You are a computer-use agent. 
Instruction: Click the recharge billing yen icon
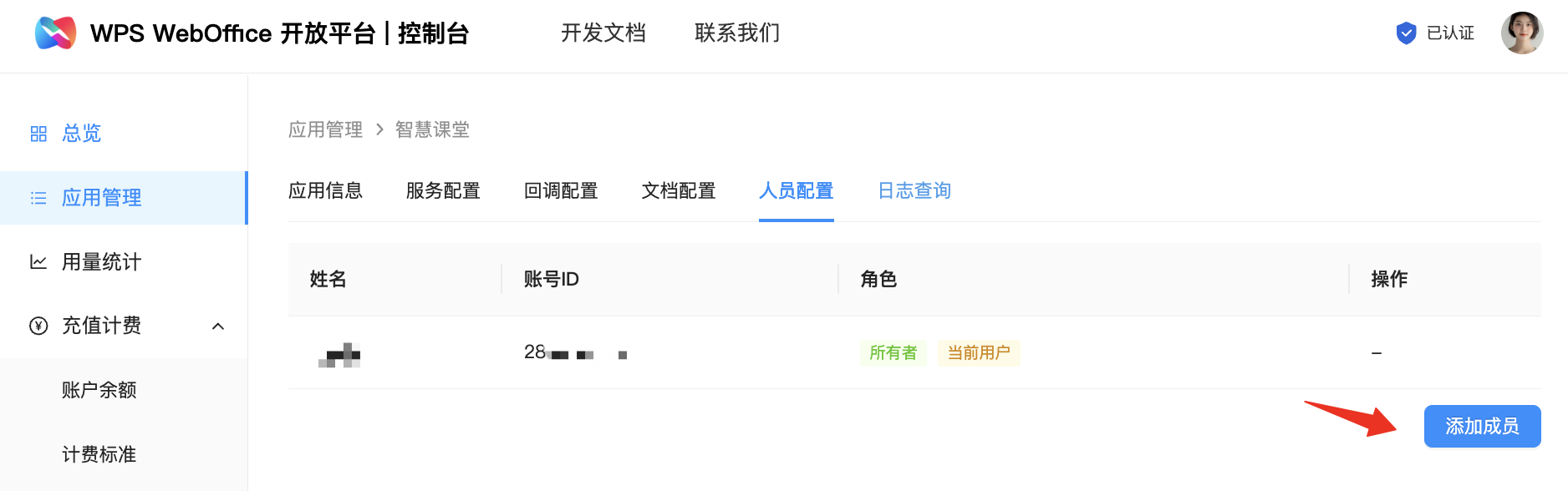click(38, 326)
